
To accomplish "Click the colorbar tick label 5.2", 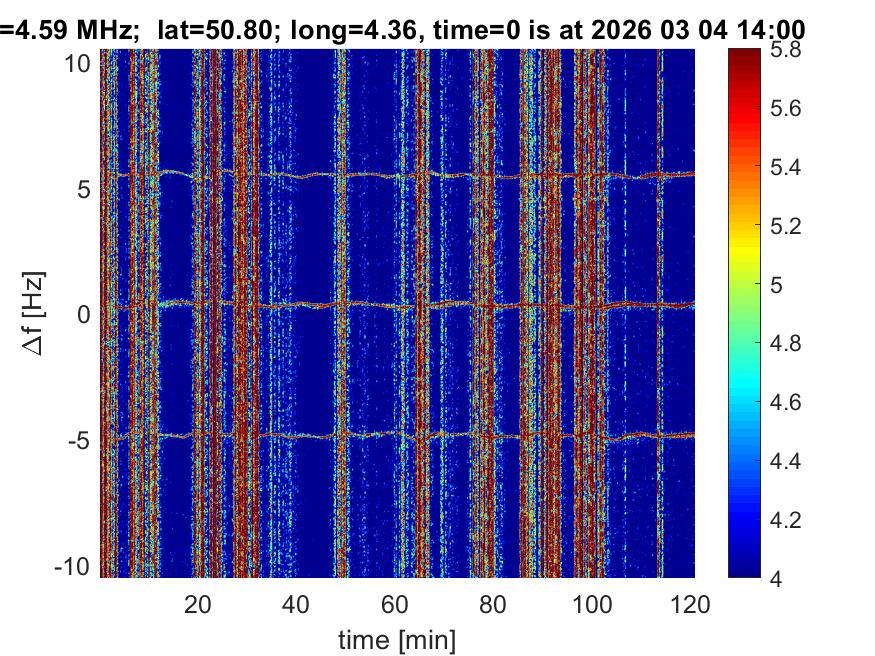I will [795, 226].
